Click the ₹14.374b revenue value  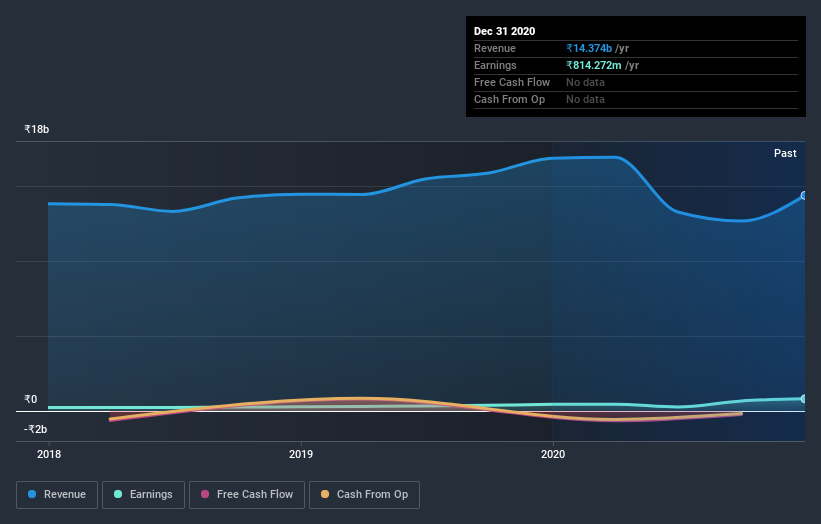point(589,48)
